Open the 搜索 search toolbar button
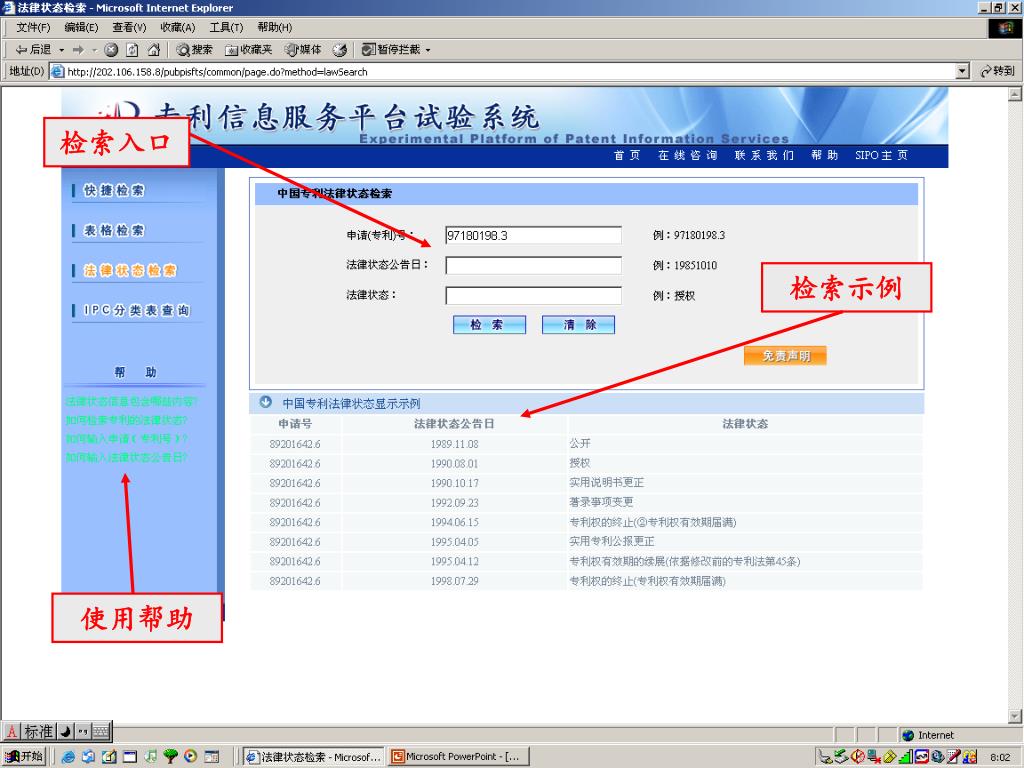Viewport: 1024px width, 768px height. [x=195, y=50]
